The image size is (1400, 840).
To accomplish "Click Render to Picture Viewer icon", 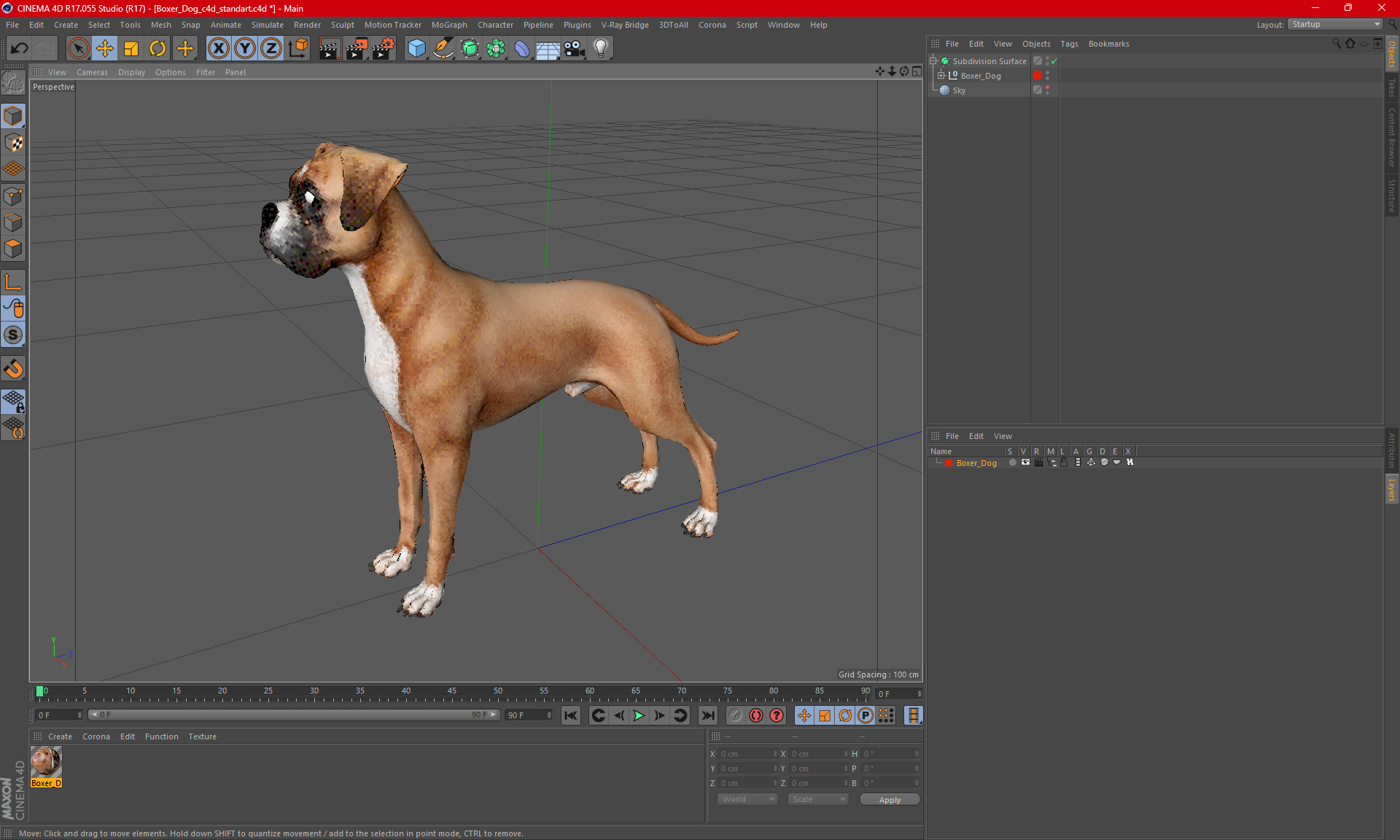I will tap(357, 49).
